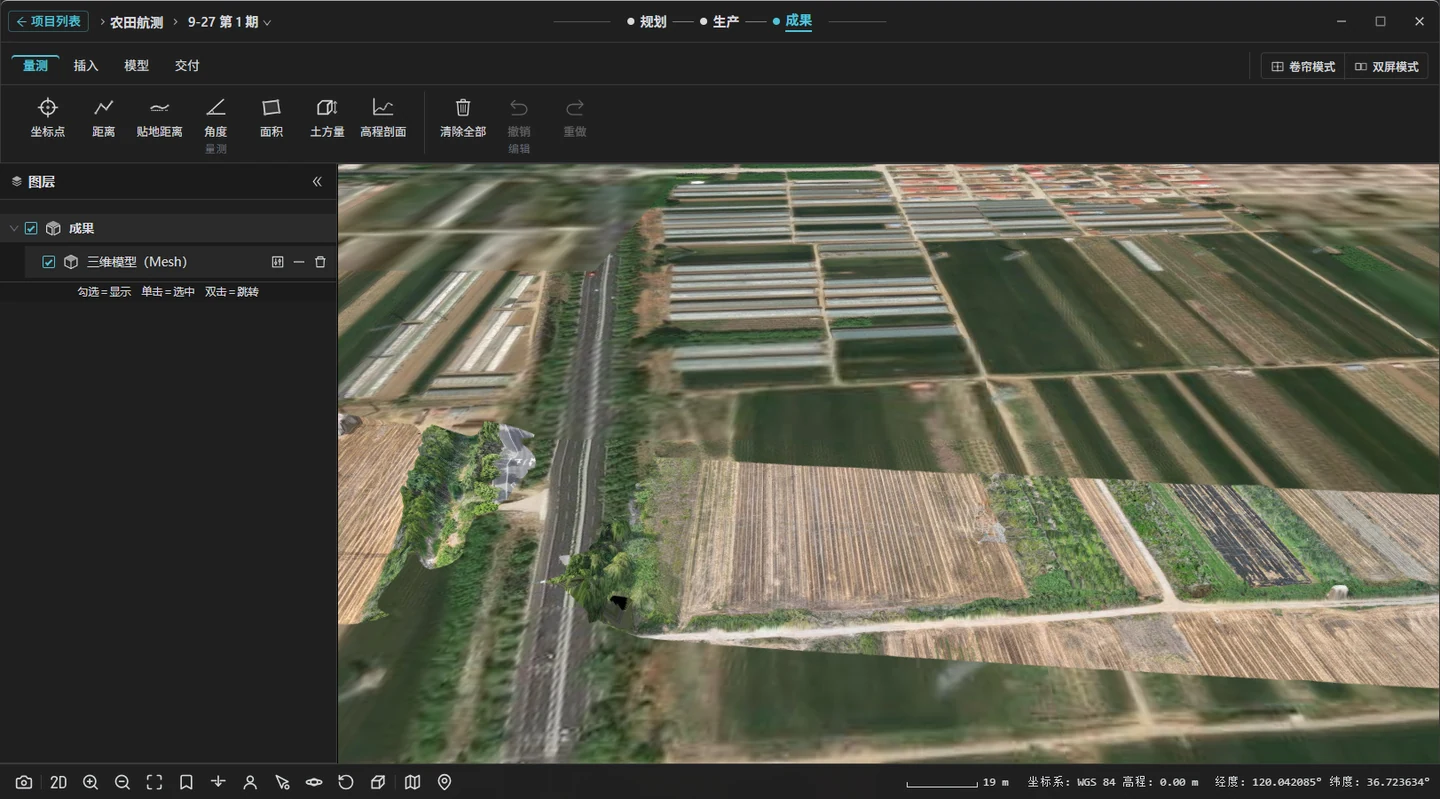This screenshot has width=1440, height=799.
Task: Select the 坐标点 coordinate point tool
Action: pos(48,117)
